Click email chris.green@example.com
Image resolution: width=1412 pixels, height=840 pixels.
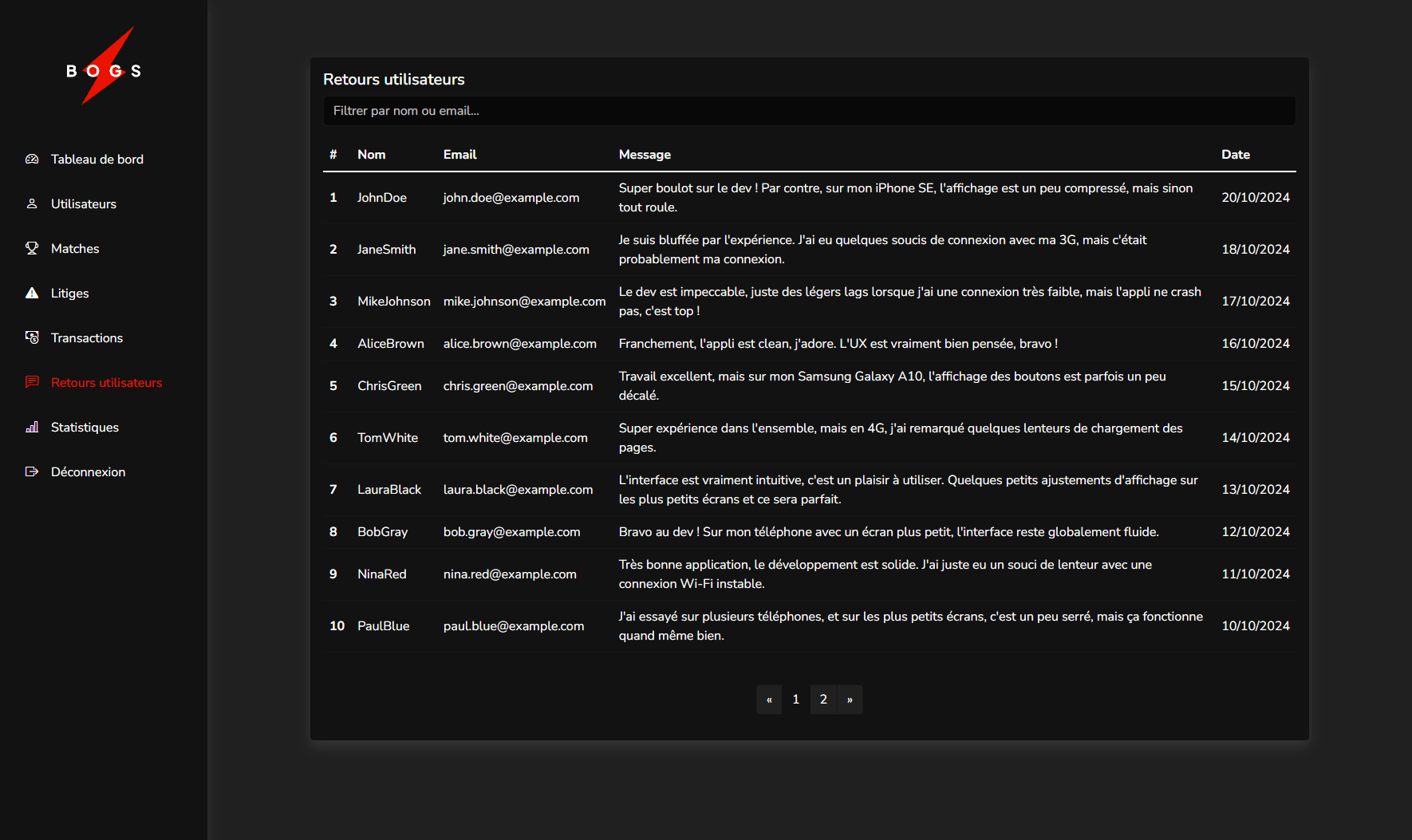pos(519,386)
